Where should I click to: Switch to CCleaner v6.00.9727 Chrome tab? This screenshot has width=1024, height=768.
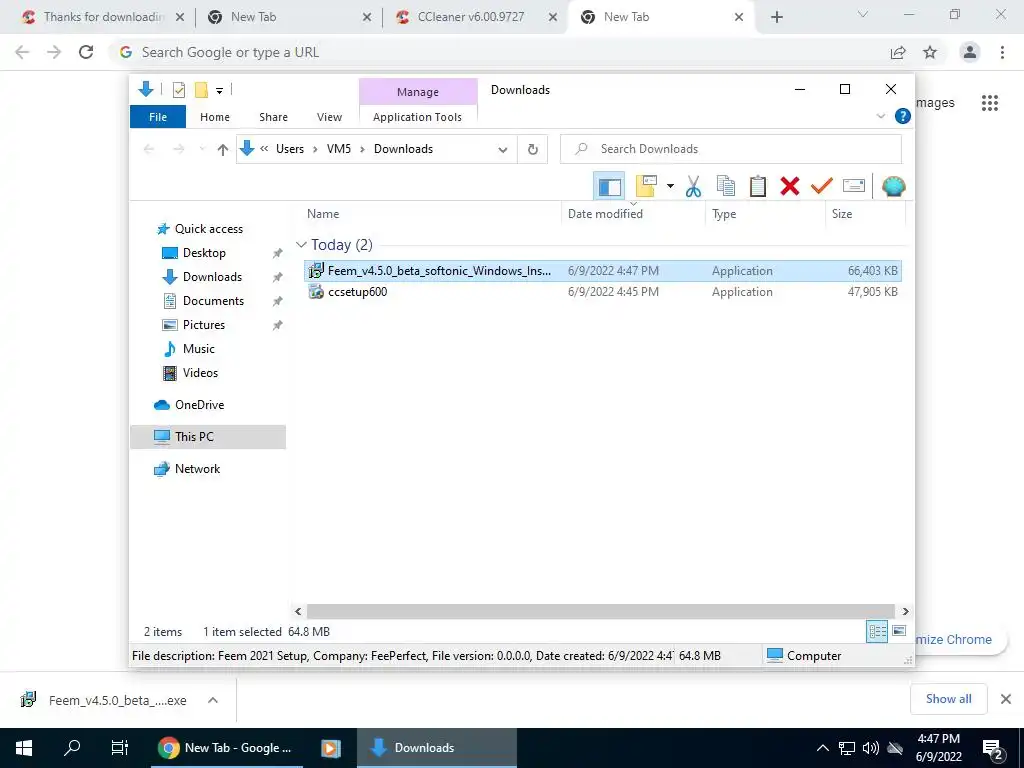(470, 17)
